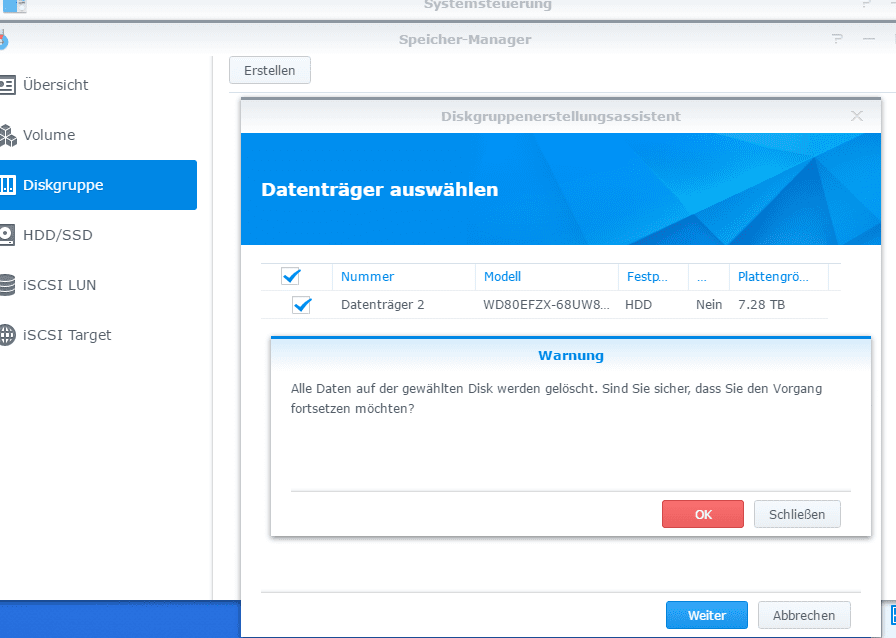Open the Übersicht overview icon in sidebar
The image size is (896, 638).
point(7,85)
